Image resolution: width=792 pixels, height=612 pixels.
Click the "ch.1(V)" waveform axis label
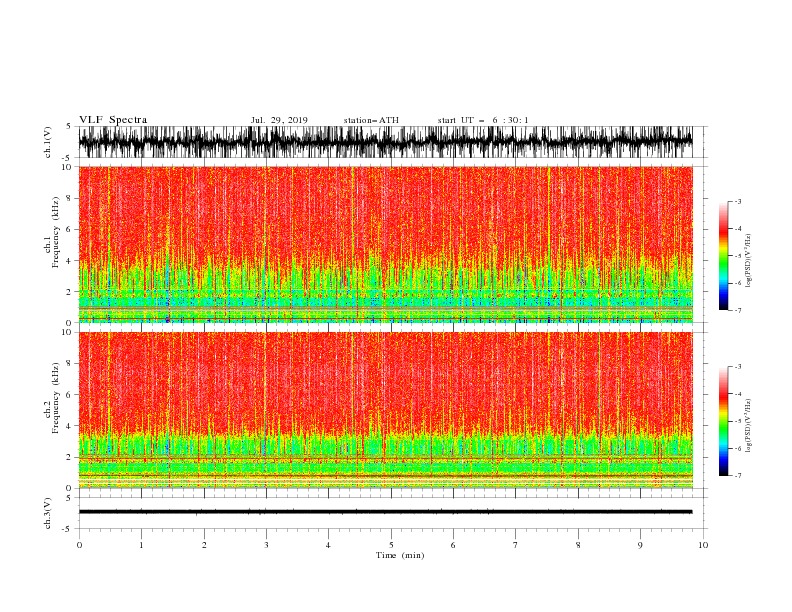(48, 142)
